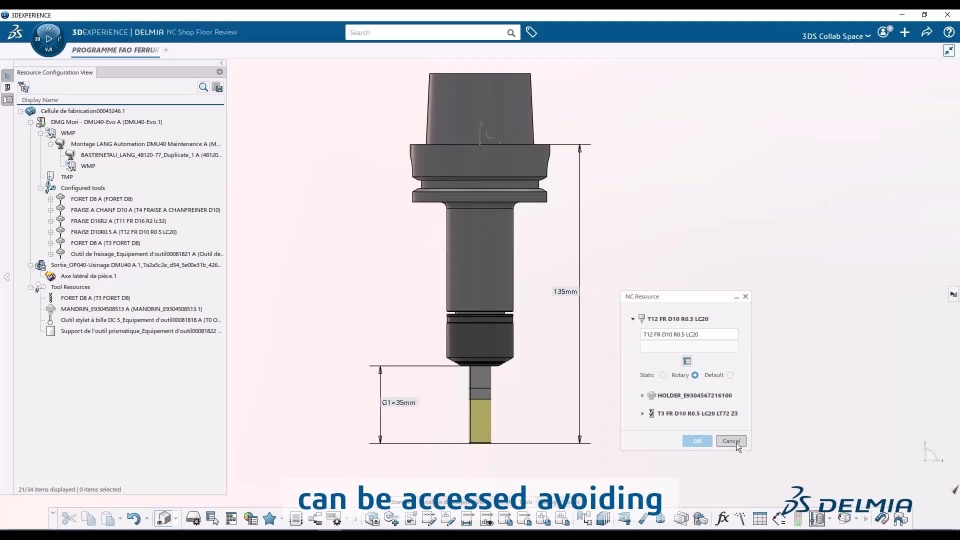
Task: Click the search input field
Action: pos(426,32)
